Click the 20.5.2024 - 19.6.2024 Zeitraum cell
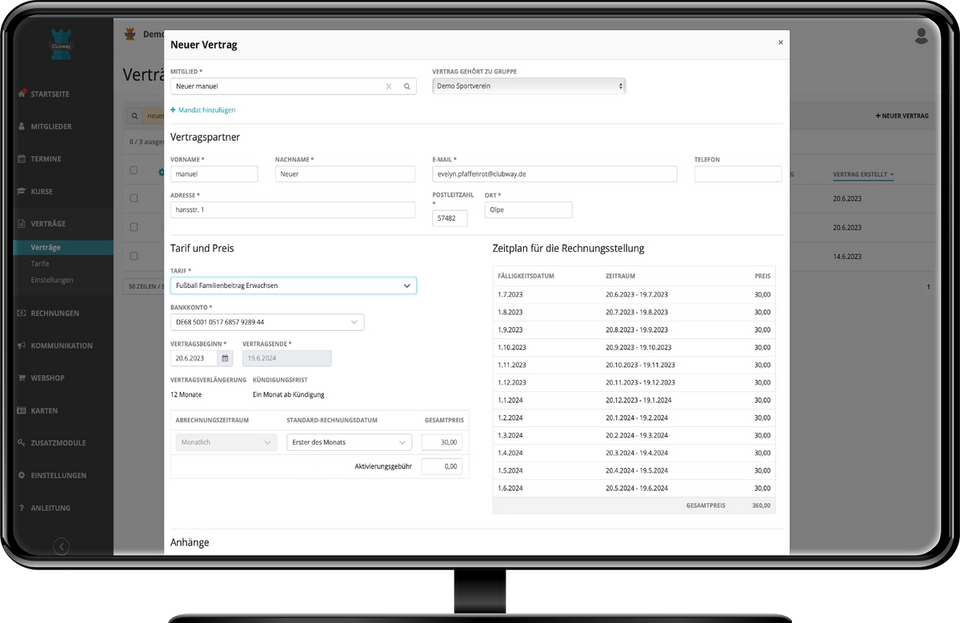The image size is (960, 623). tap(637, 488)
